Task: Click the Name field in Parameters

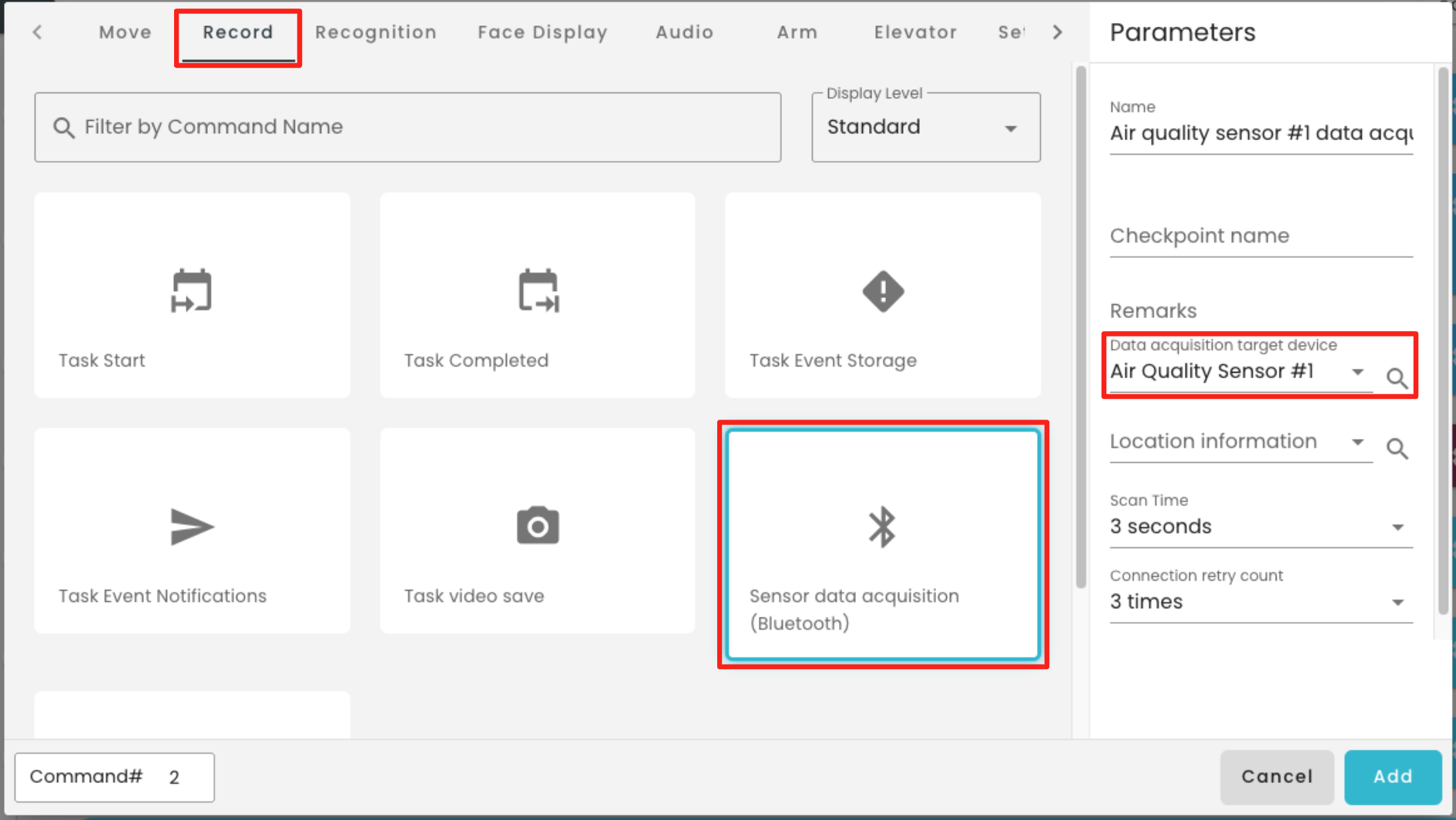Action: click(1261, 133)
